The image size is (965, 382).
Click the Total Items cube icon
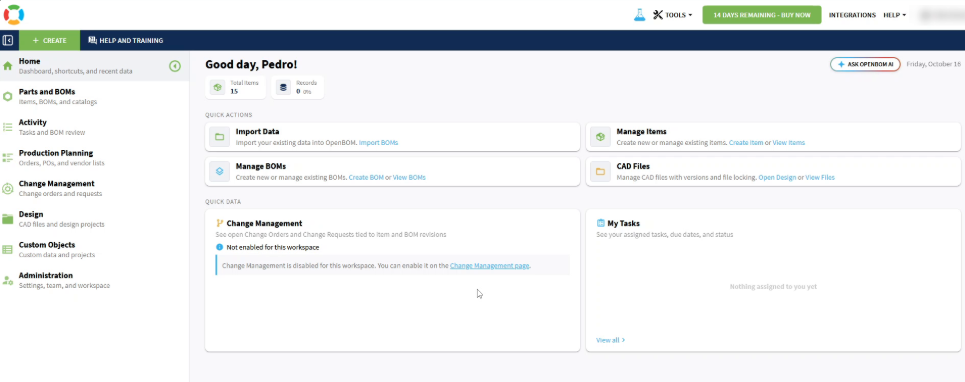click(x=217, y=87)
